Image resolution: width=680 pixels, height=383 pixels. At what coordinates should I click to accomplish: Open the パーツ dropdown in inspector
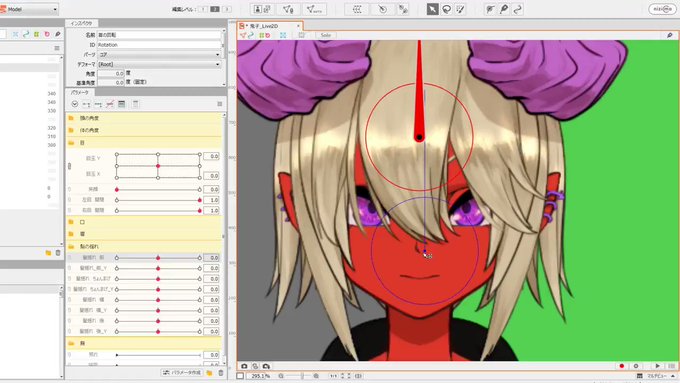(159, 55)
